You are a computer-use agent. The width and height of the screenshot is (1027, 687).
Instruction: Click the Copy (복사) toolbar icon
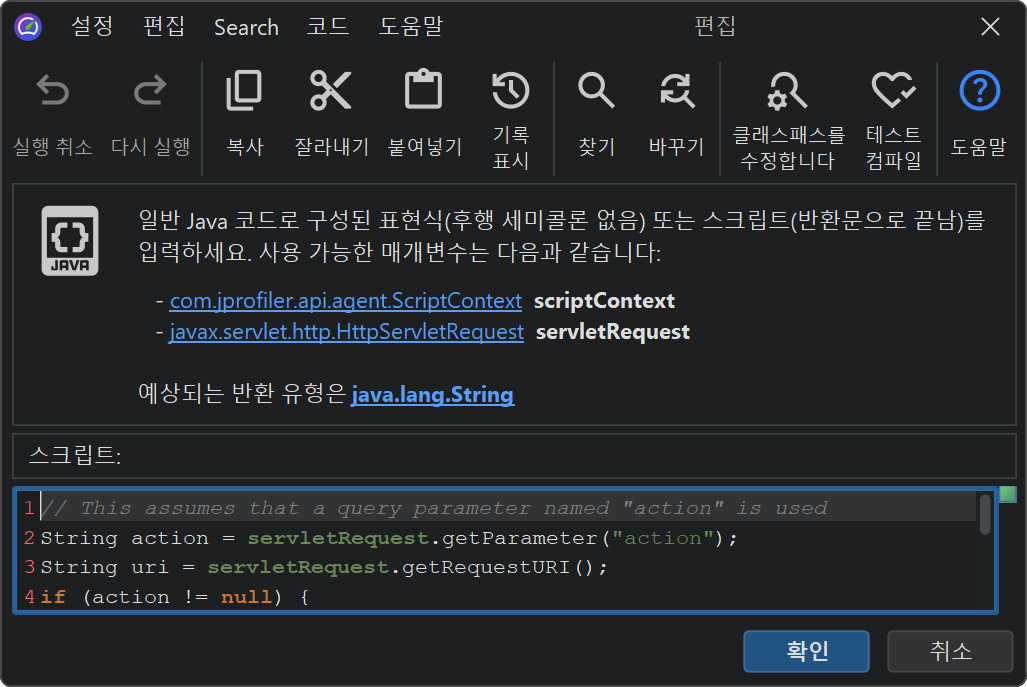pos(244,91)
